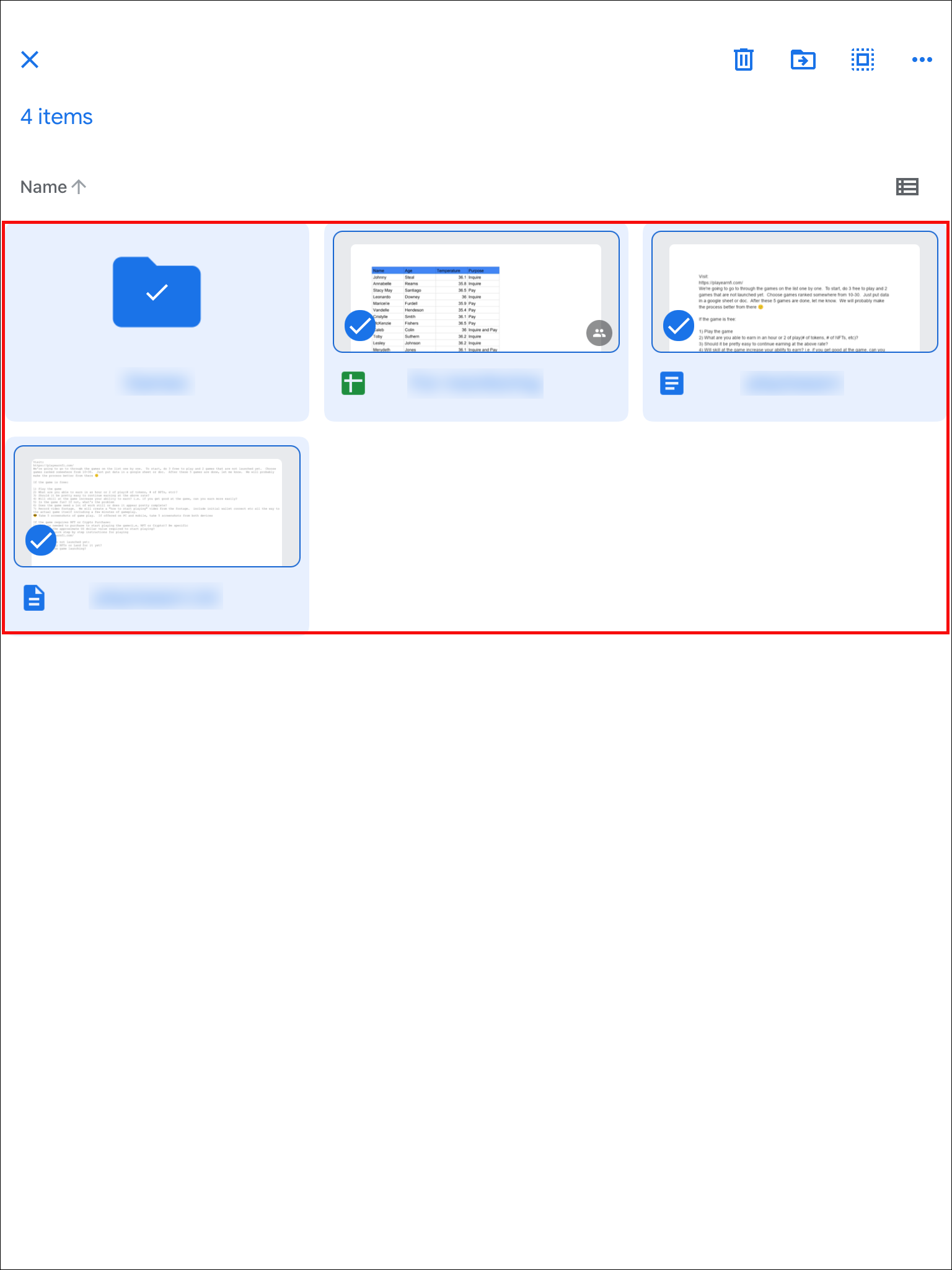Deselect the blue folder item

(x=157, y=291)
